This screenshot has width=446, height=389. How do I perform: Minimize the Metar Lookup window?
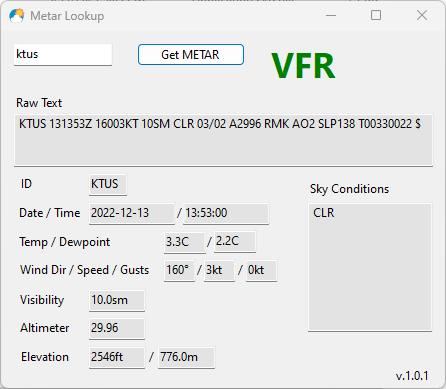(331, 15)
